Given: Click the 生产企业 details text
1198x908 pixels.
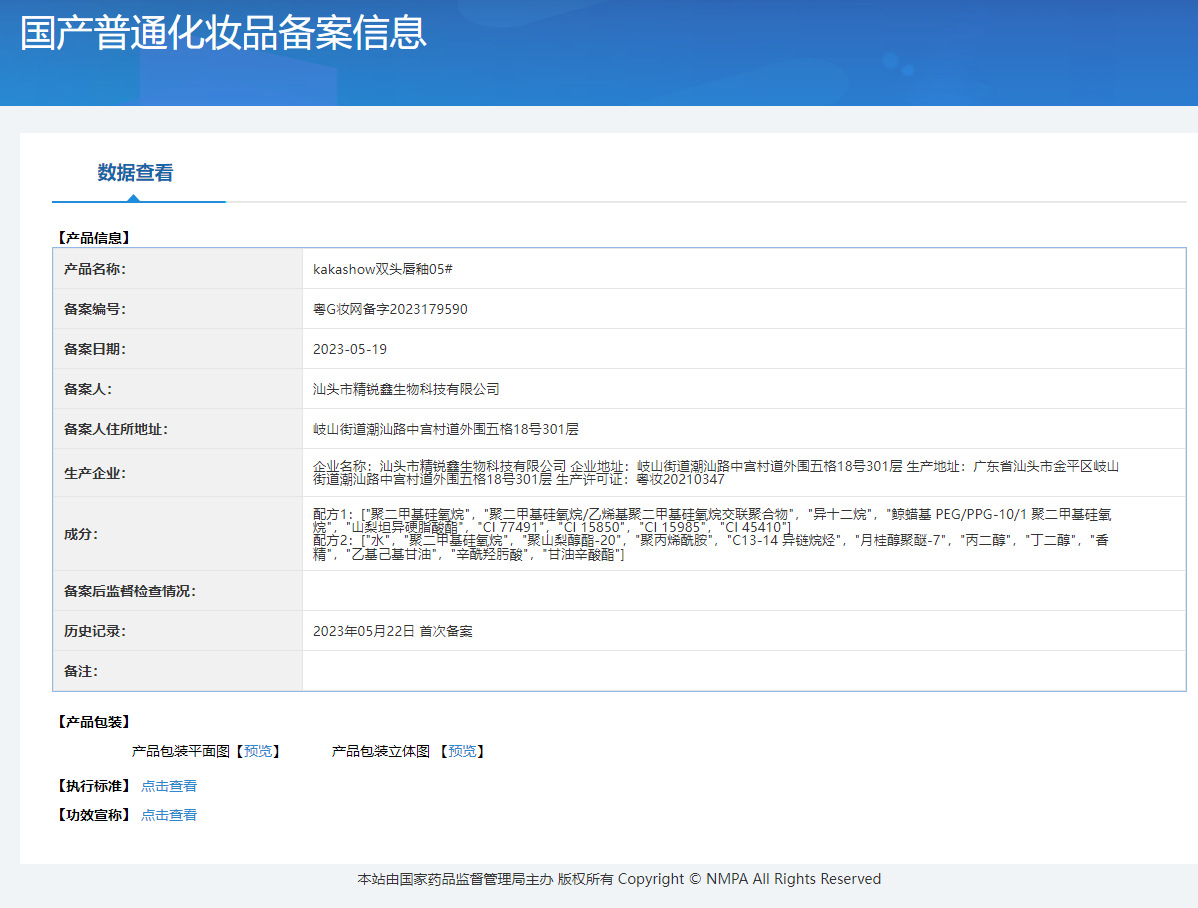Looking at the screenshot, I should (x=715, y=473).
